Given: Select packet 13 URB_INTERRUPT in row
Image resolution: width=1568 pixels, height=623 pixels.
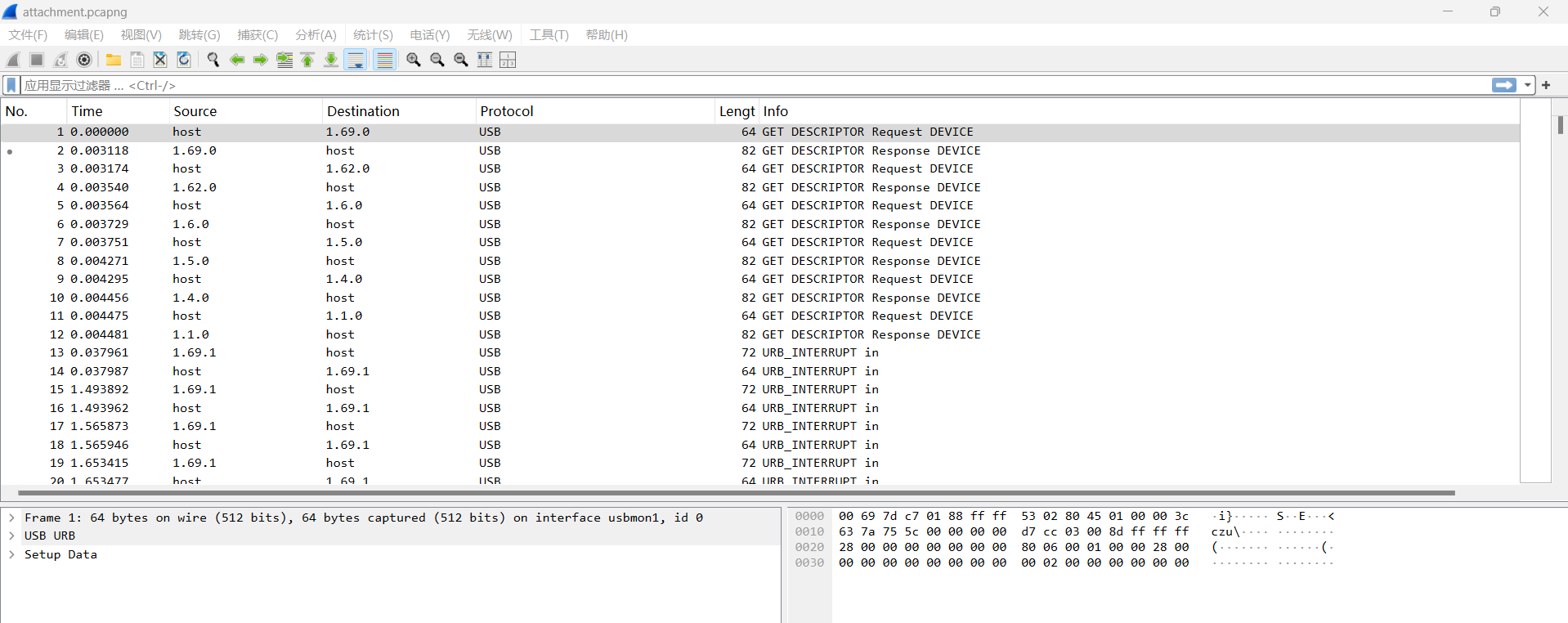Looking at the screenshot, I should tap(760, 352).
